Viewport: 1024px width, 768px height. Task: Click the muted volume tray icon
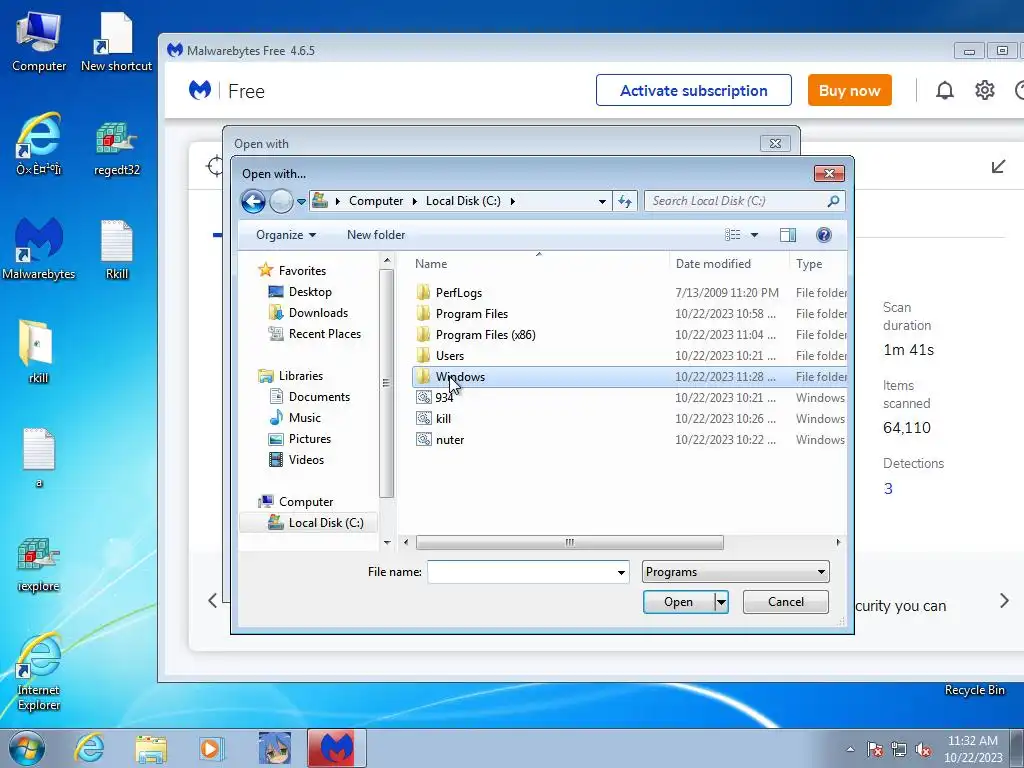[923, 750]
